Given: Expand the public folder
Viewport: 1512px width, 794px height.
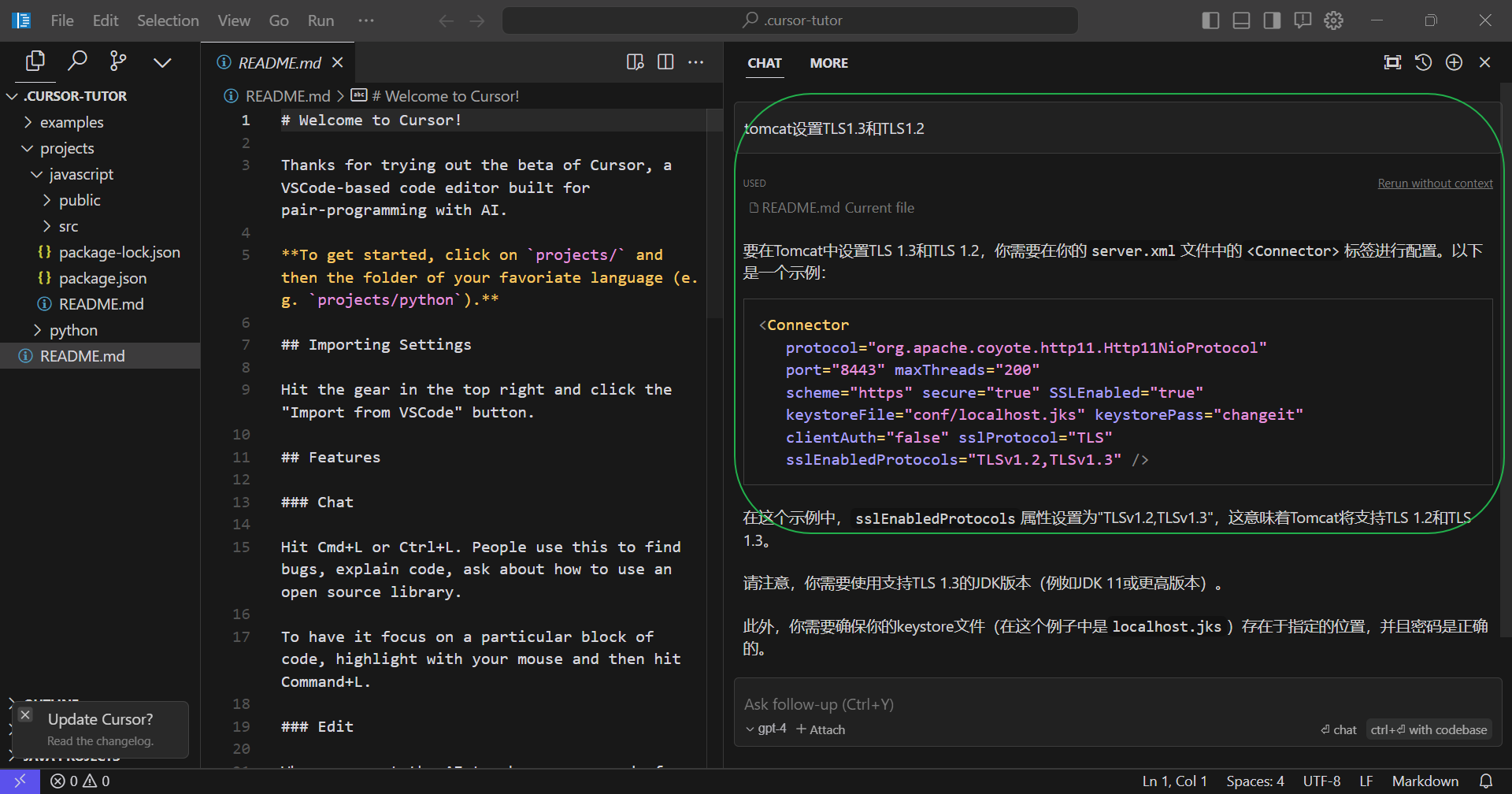Looking at the screenshot, I should coord(100,200).
